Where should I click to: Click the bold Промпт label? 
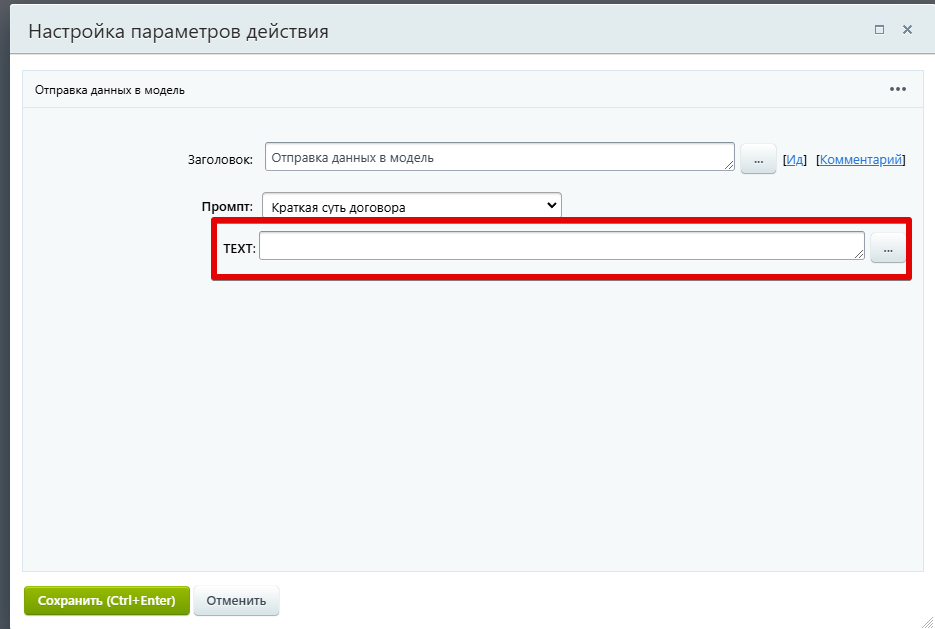[x=228, y=207]
